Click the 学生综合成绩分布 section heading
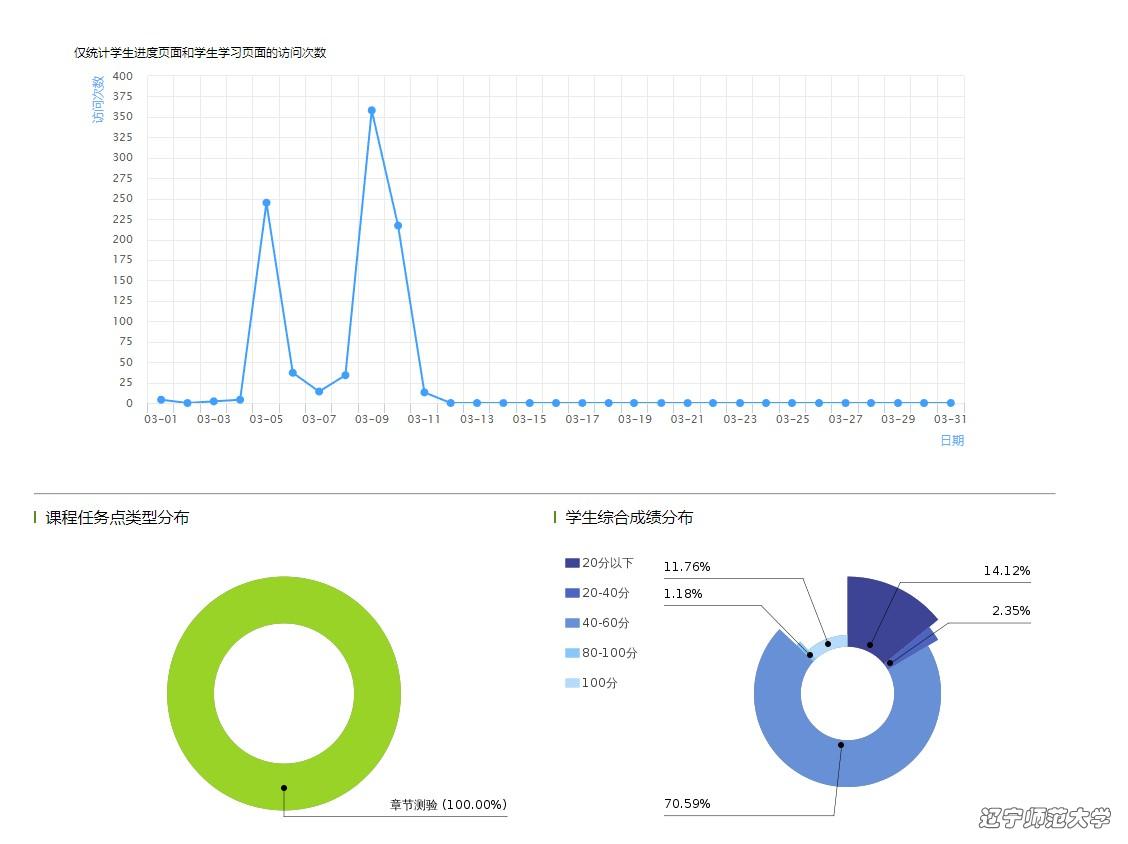The height and width of the screenshot is (844, 1128). 629,517
